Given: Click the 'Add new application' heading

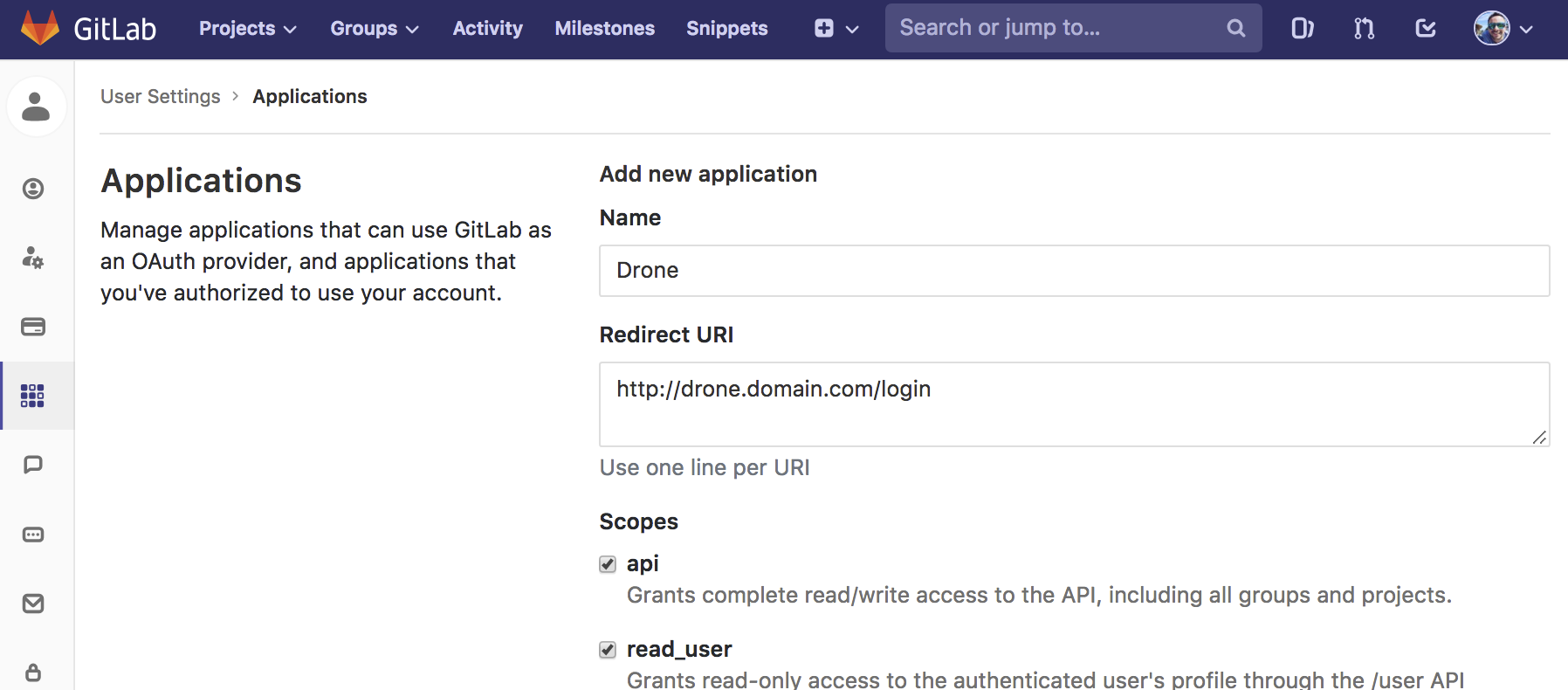Looking at the screenshot, I should point(708,174).
